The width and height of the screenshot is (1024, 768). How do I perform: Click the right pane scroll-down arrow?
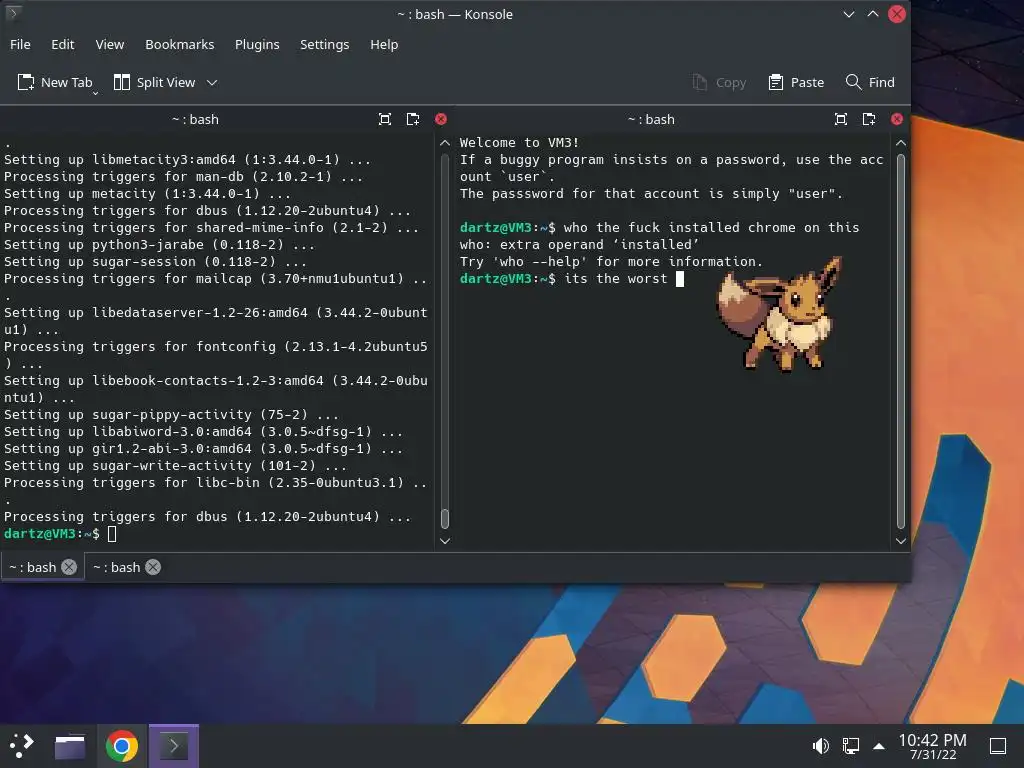pos(901,541)
